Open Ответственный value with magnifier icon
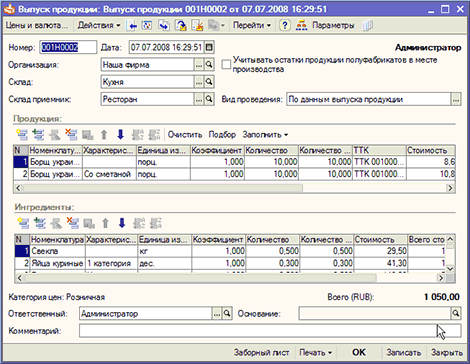Image resolution: width=470 pixels, height=364 pixels. pyautogui.click(x=227, y=314)
